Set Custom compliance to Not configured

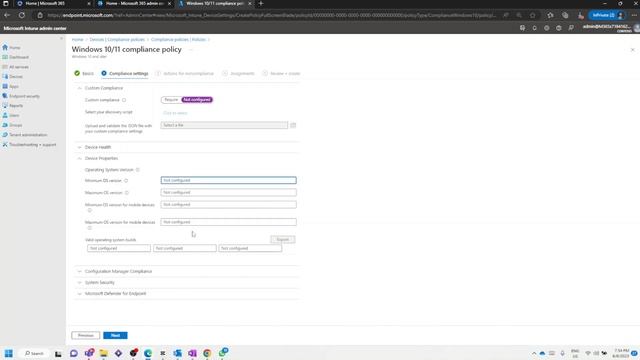[x=197, y=100]
